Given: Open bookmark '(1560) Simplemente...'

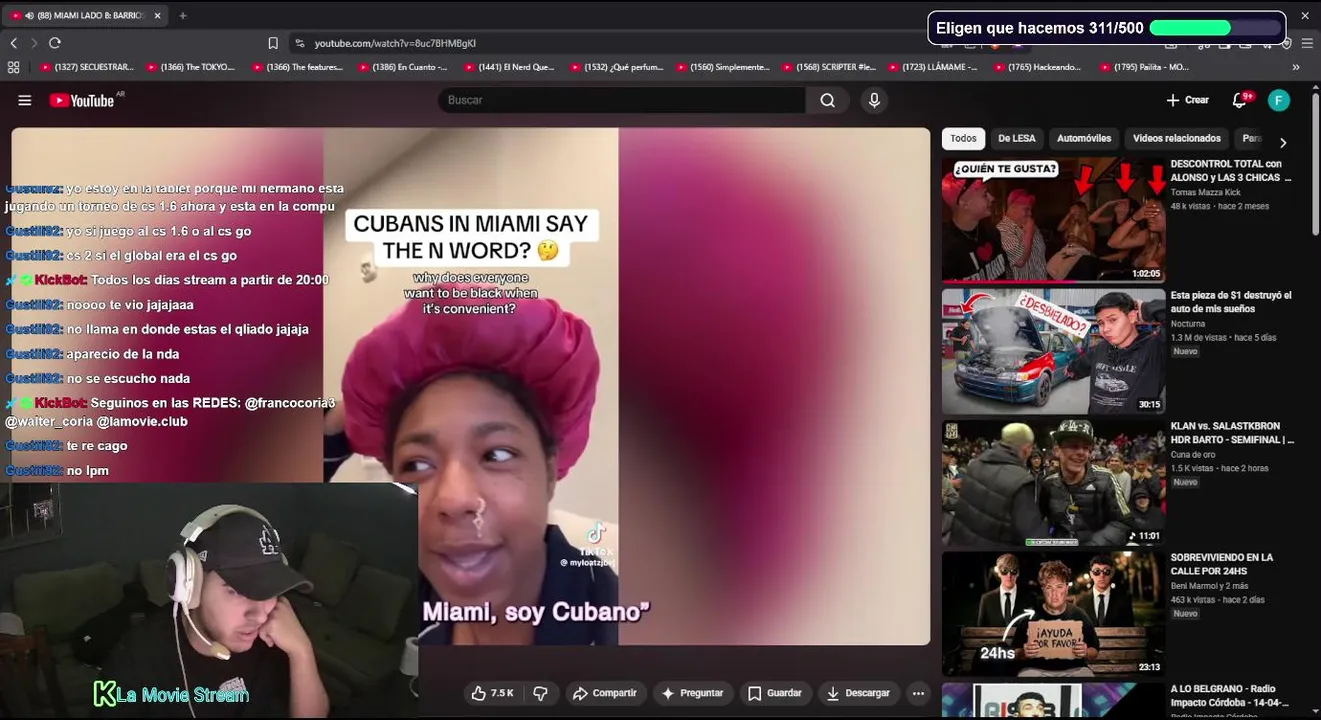Looking at the screenshot, I should click(x=723, y=67).
